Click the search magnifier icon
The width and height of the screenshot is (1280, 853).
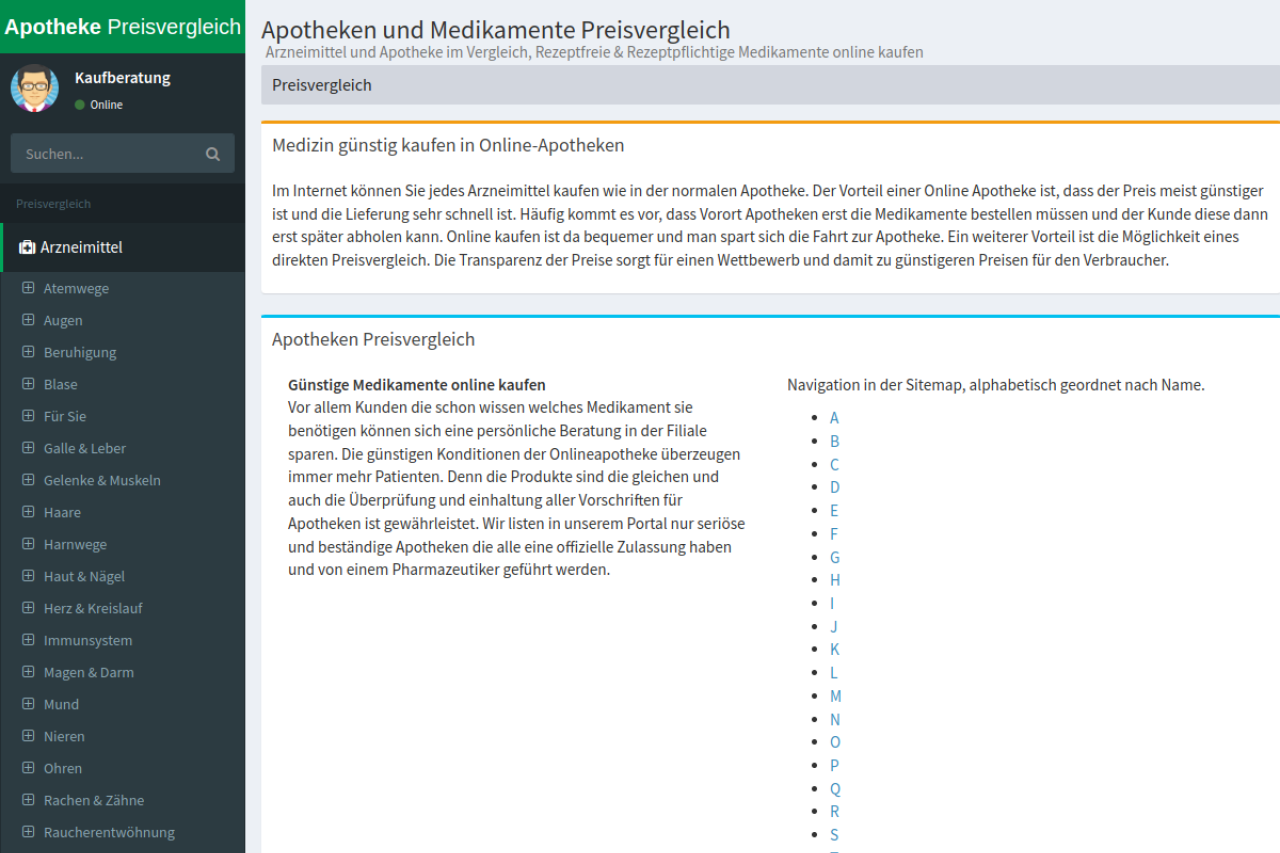point(212,154)
